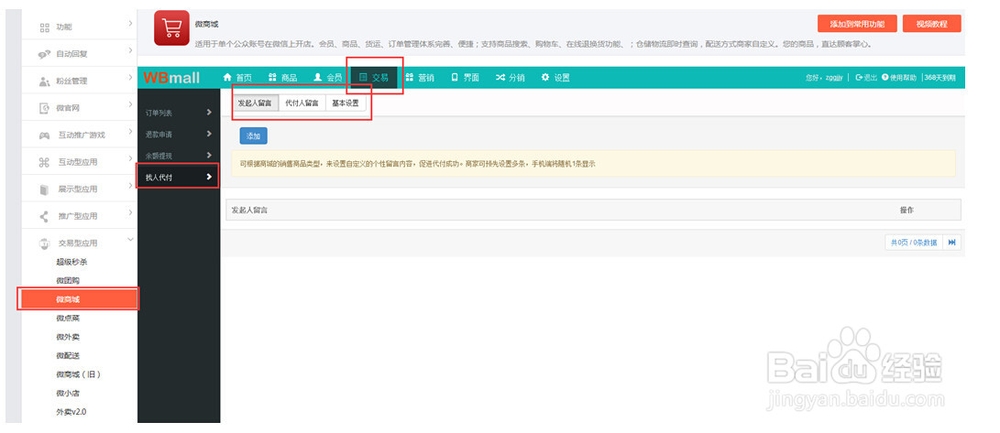Click the 功能 grid icon in sidebar

coord(44,27)
